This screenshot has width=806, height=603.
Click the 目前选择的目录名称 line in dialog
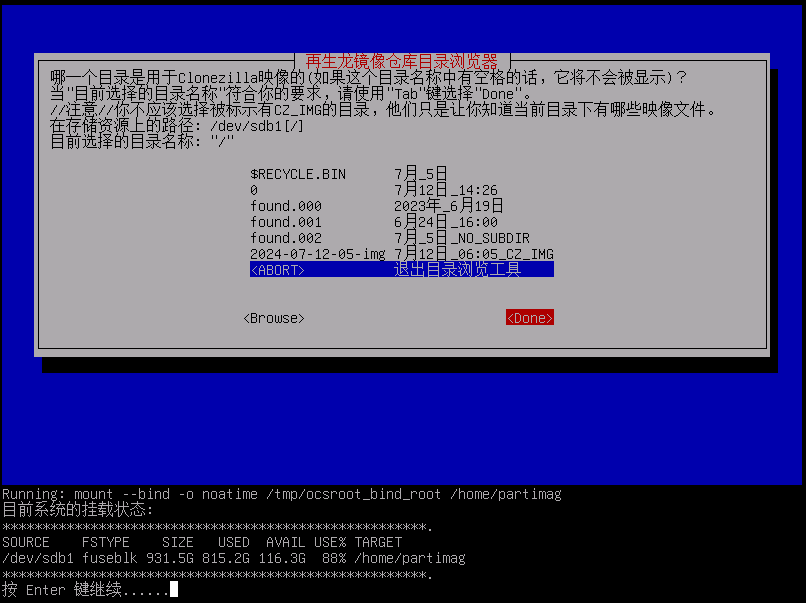[142, 142]
